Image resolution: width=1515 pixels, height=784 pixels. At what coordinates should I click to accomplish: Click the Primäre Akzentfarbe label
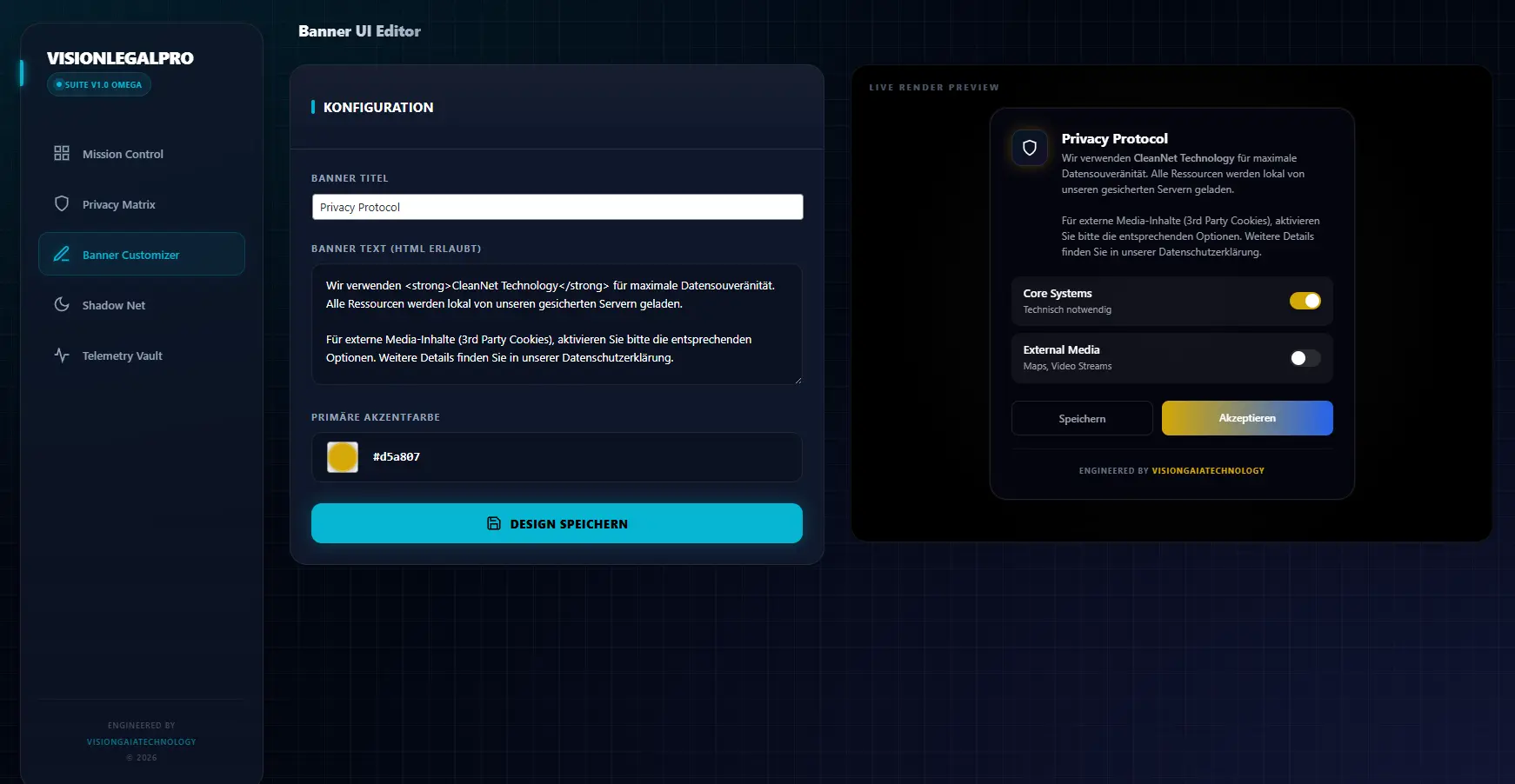point(376,417)
